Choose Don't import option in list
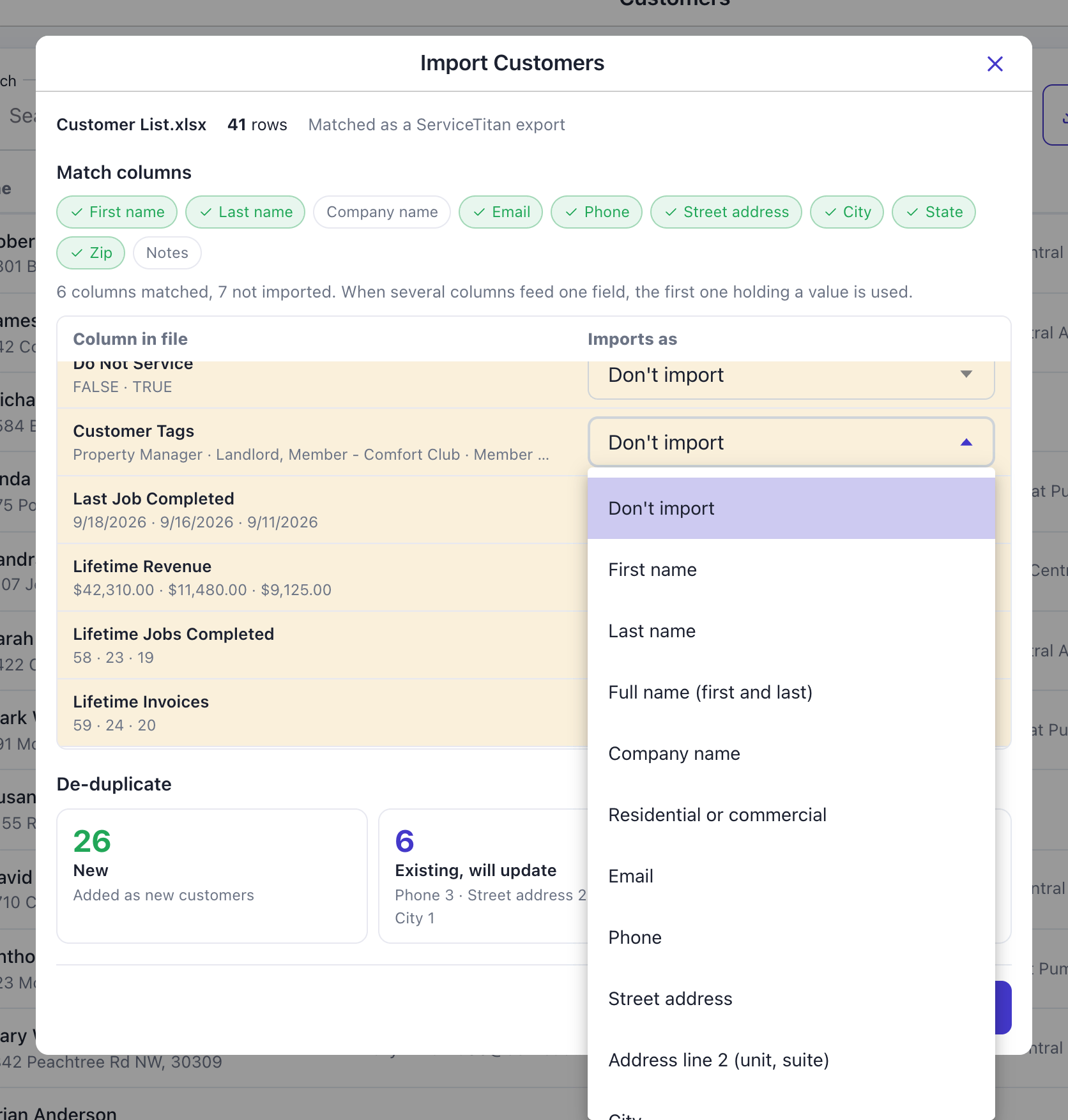Image resolution: width=1068 pixels, height=1120 pixels. pos(791,508)
